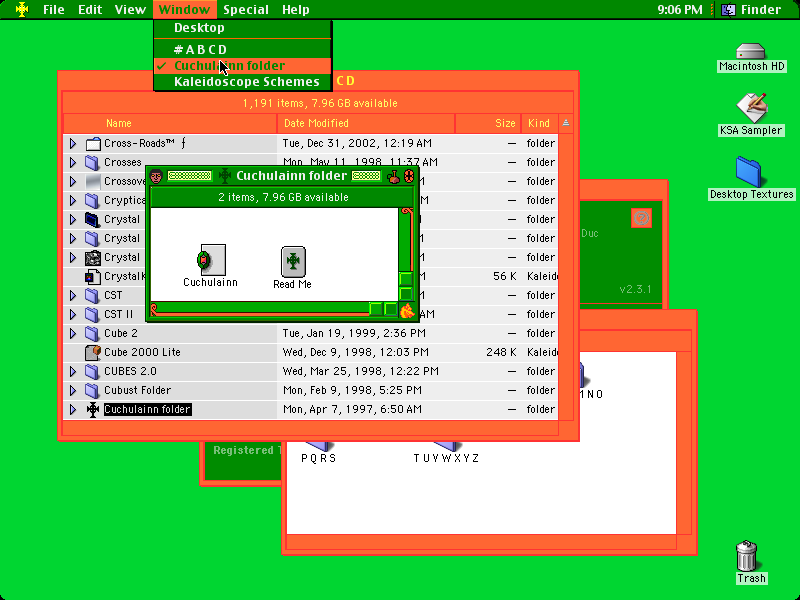
Task: Click face close box in Cuchulainn window
Action: click(156, 177)
